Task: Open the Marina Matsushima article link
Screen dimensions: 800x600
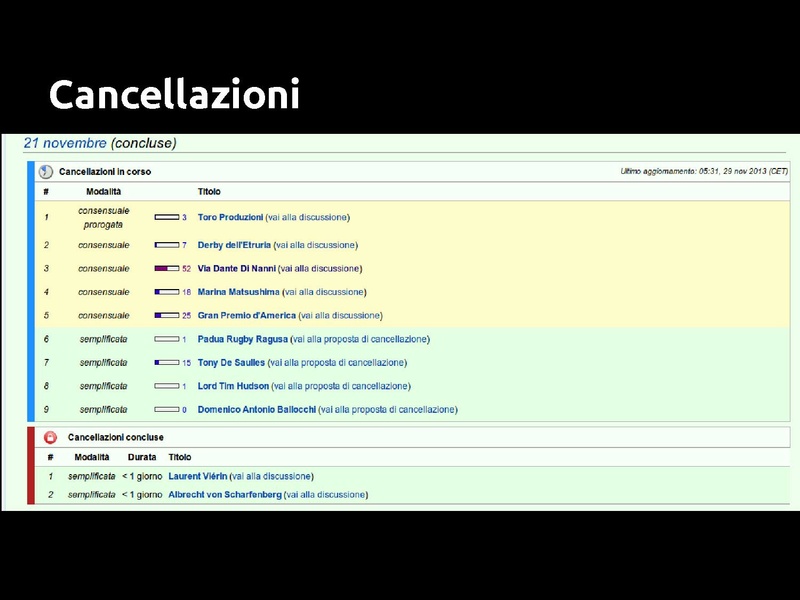Action: (x=241, y=292)
